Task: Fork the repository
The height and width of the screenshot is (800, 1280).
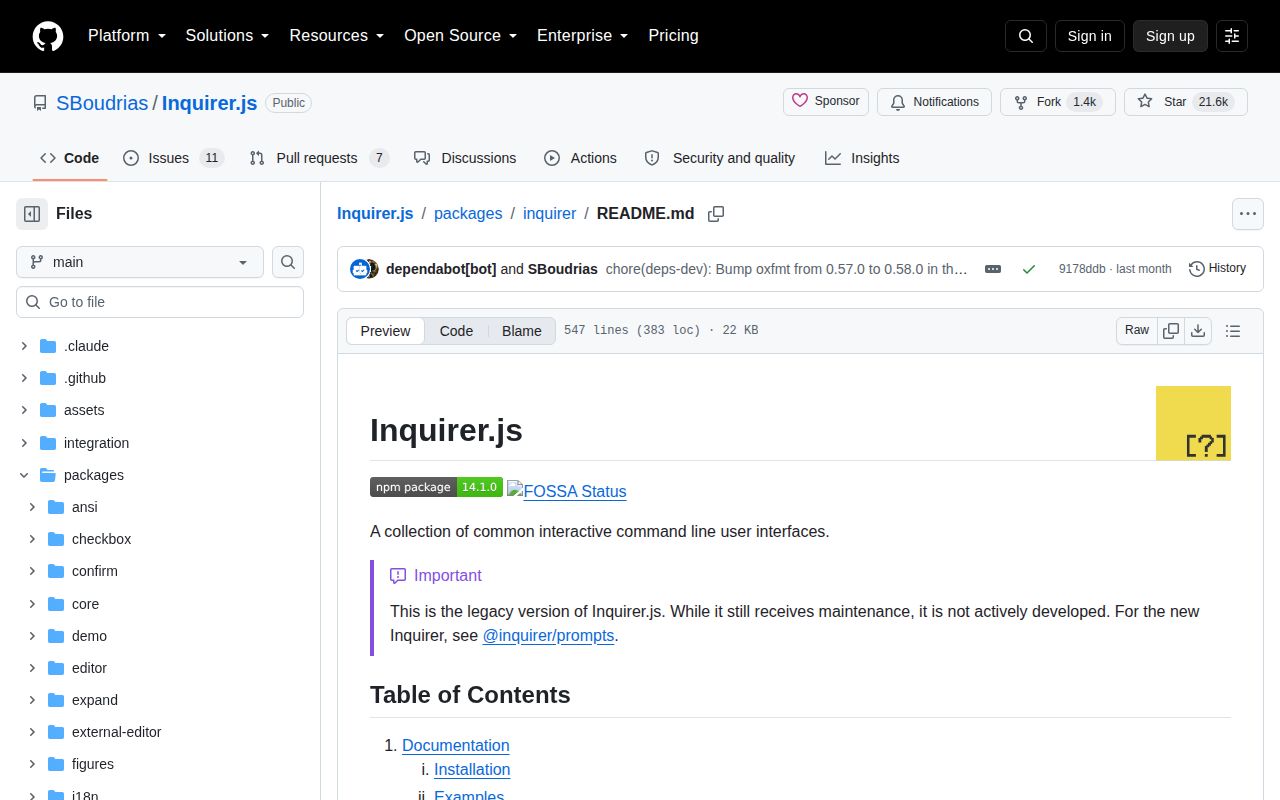Action: [1058, 102]
